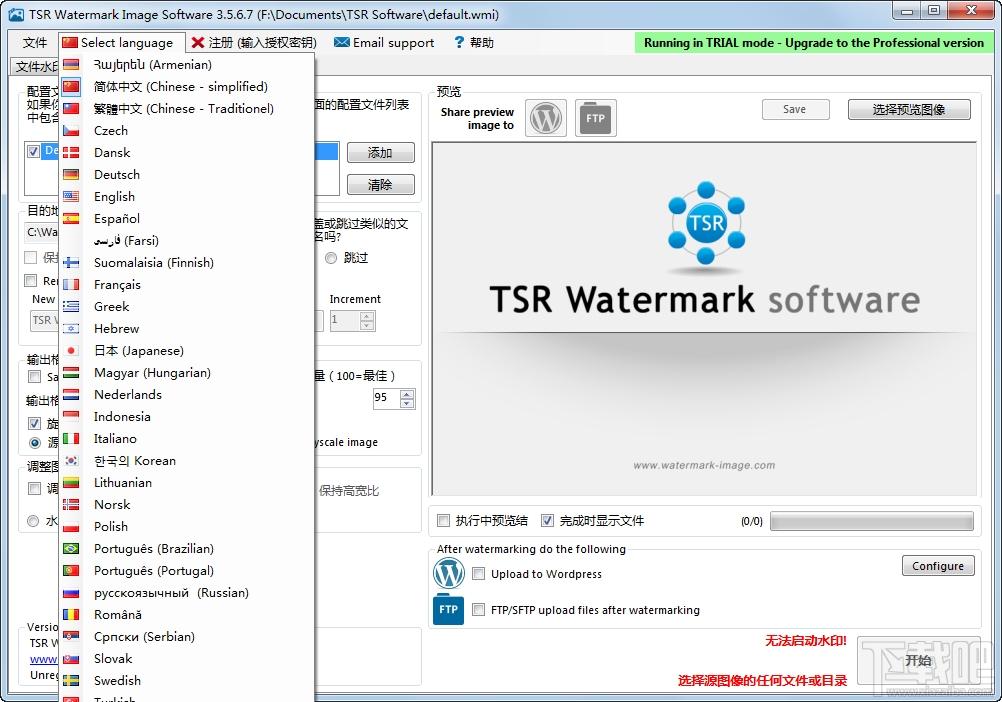The height and width of the screenshot is (702, 1002).
Task: Click the Configure button
Action: pos(938,566)
